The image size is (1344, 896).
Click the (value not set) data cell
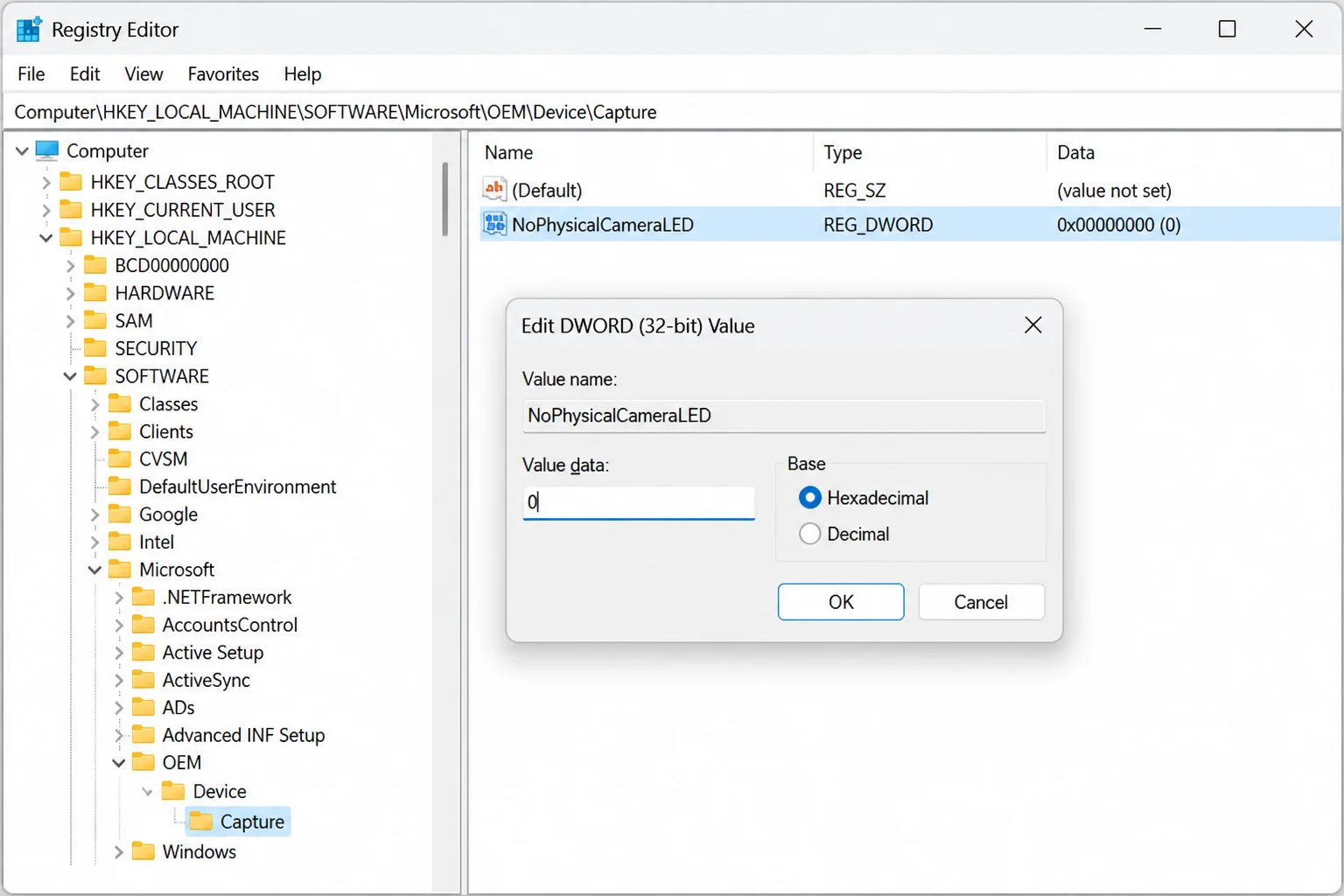(x=1114, y=190)
